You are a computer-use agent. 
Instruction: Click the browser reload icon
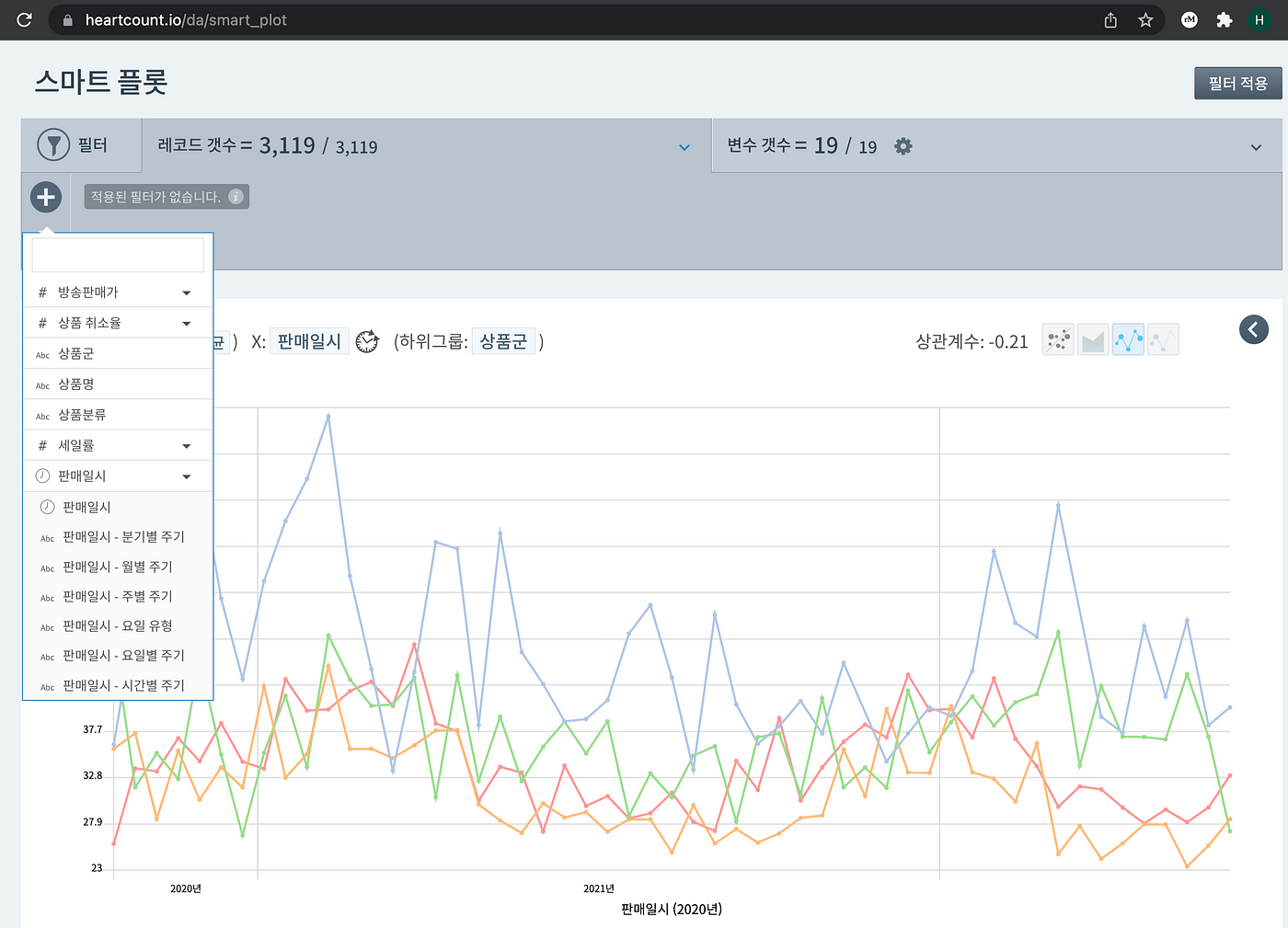(x=24, y=19)
